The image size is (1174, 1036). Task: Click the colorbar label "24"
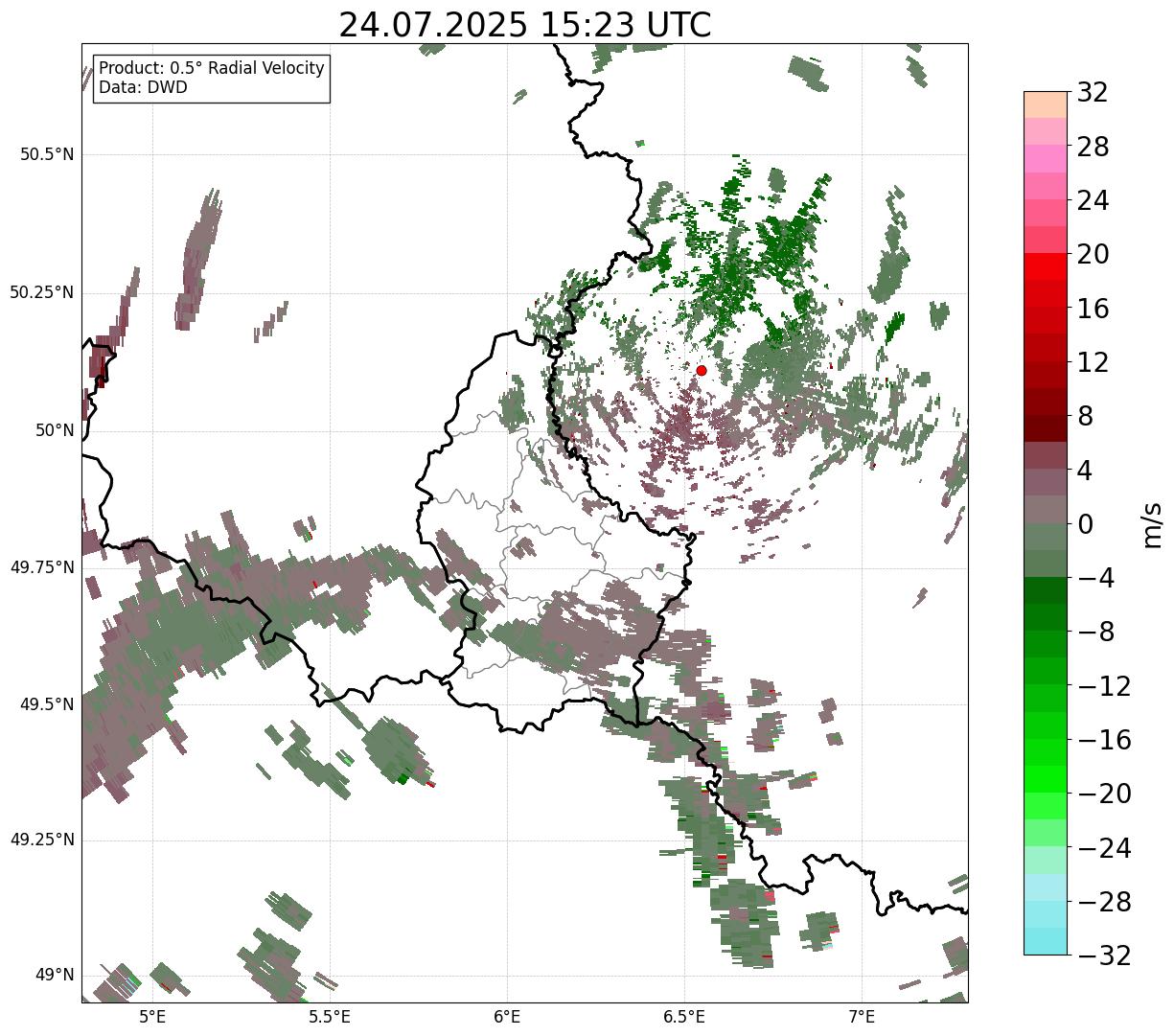pos(1093,201)
